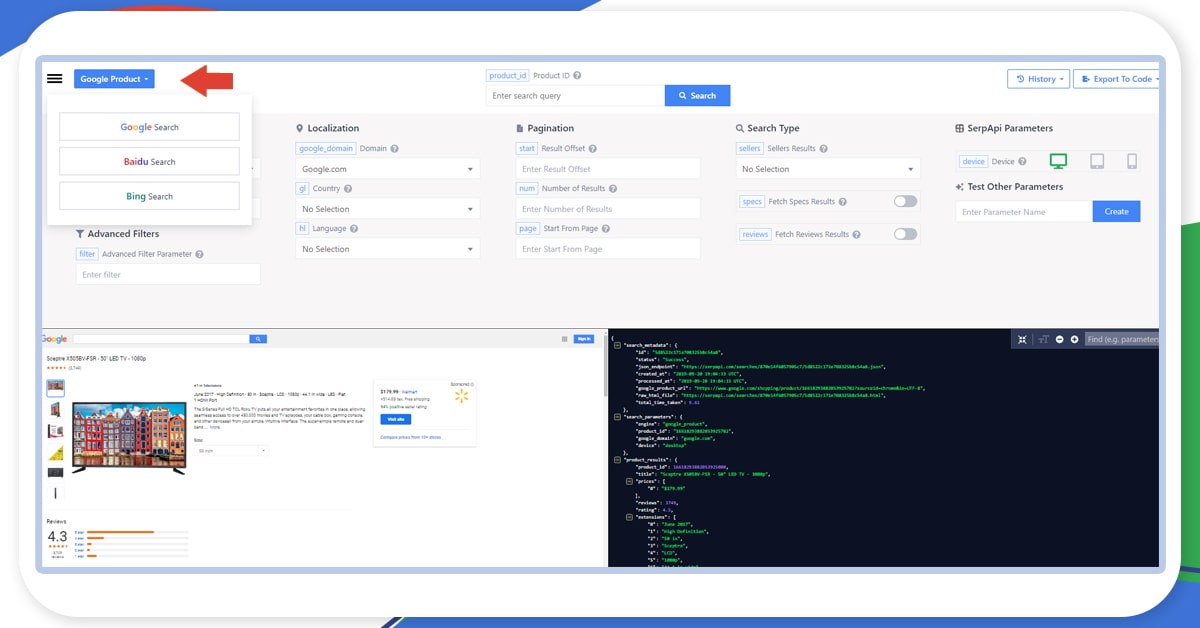Click the first TV thumbnail in preview

56,388
